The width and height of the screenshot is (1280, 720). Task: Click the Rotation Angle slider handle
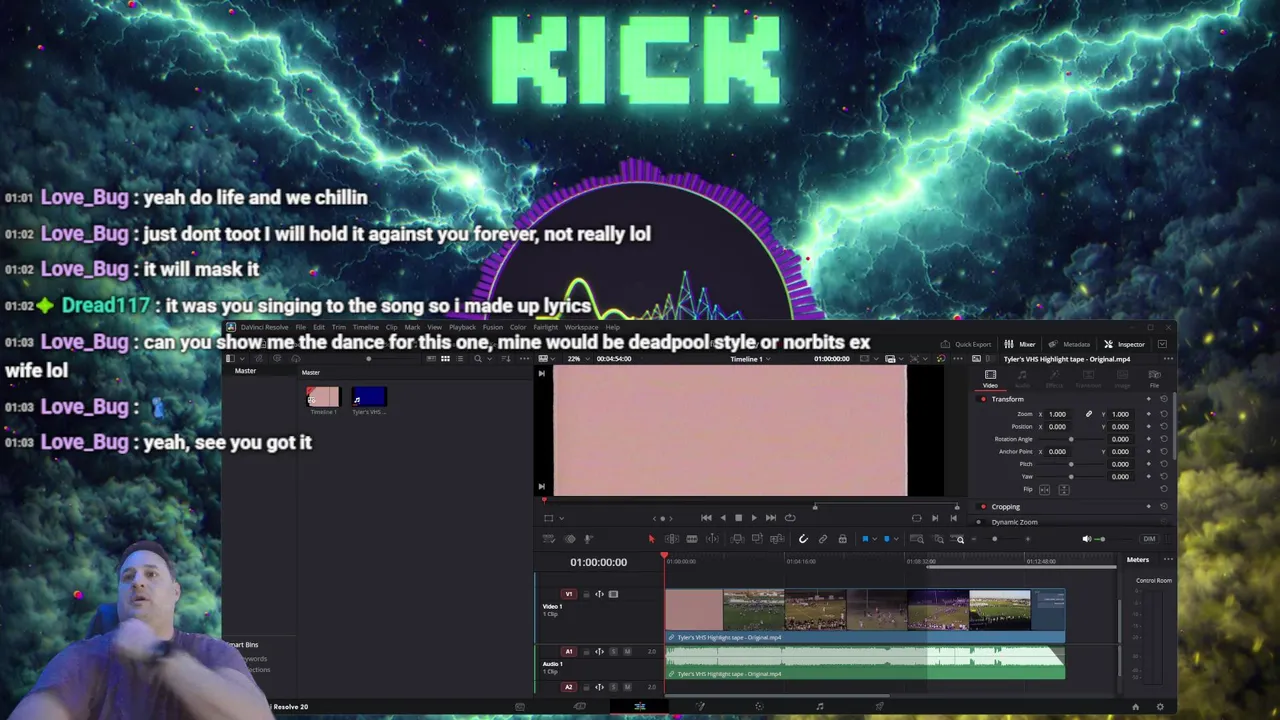click(x=1071, y=439)
